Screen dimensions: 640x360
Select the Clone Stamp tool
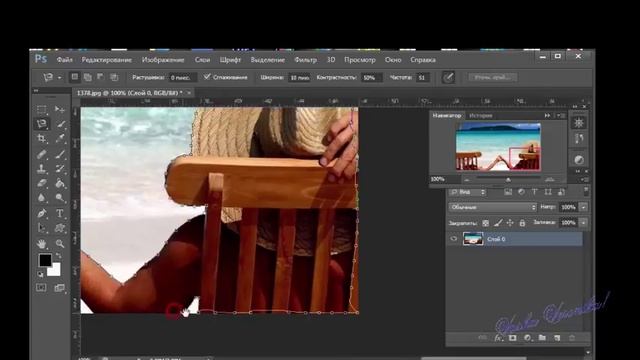pyautogui.click(x=41, y=168)
